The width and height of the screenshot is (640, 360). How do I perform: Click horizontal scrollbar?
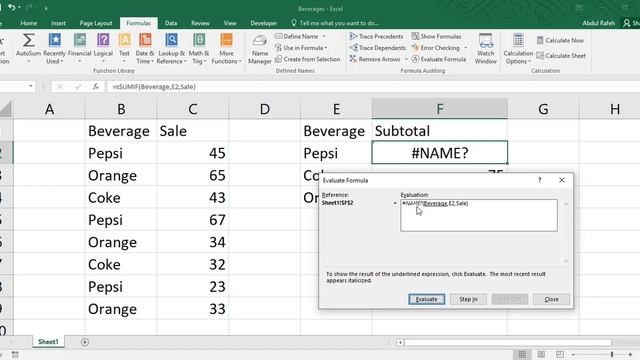pyautogui.click(x=507, y=342)
